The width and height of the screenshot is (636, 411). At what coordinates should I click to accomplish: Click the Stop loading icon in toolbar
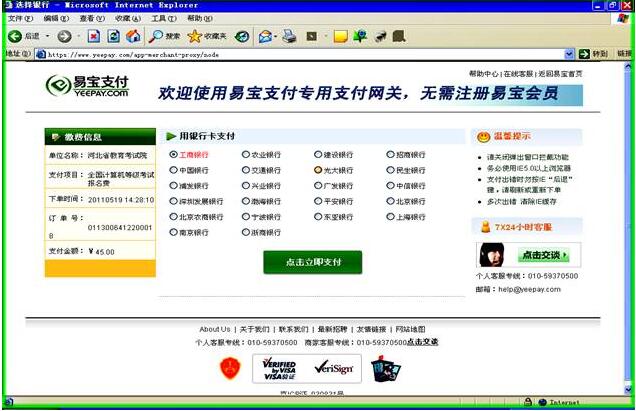click(x=93, y=36)
